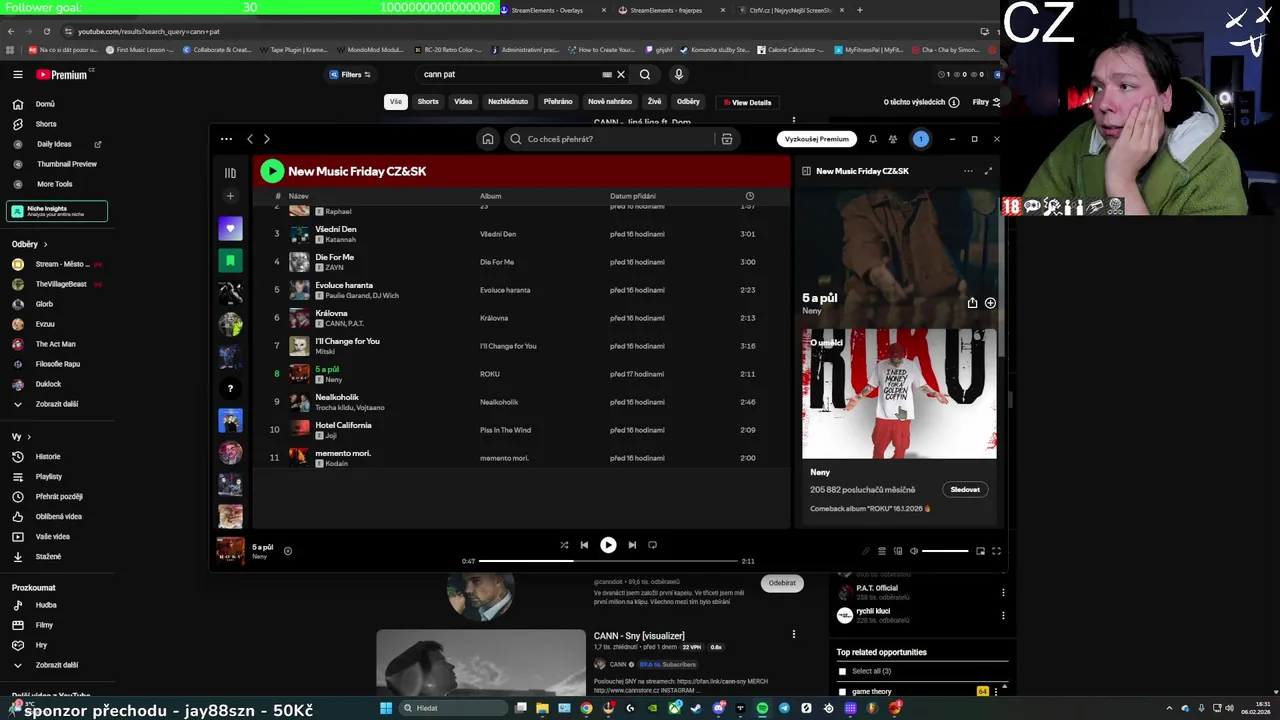Share the 5 a půl track
1280x720 pixels.
(x=972, y=303)
